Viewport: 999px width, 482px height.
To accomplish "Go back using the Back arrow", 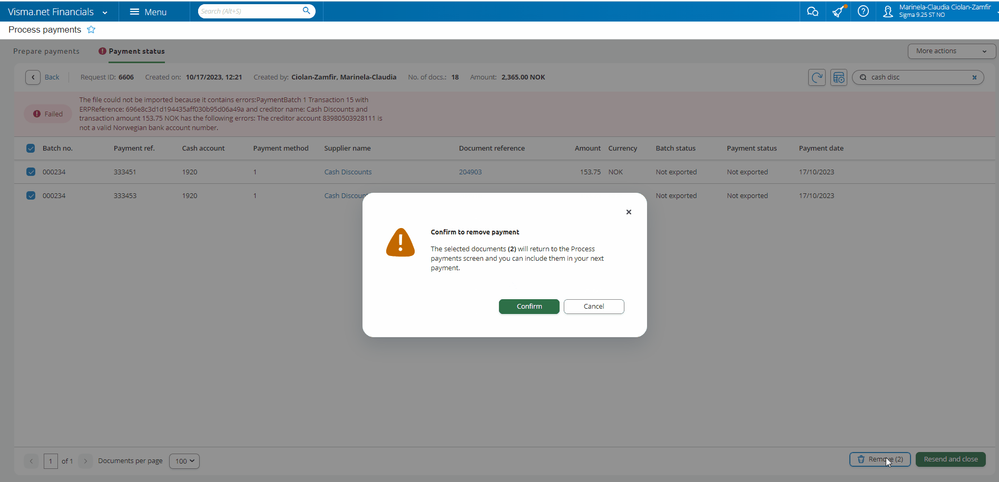I will click(x=32, y=77).
